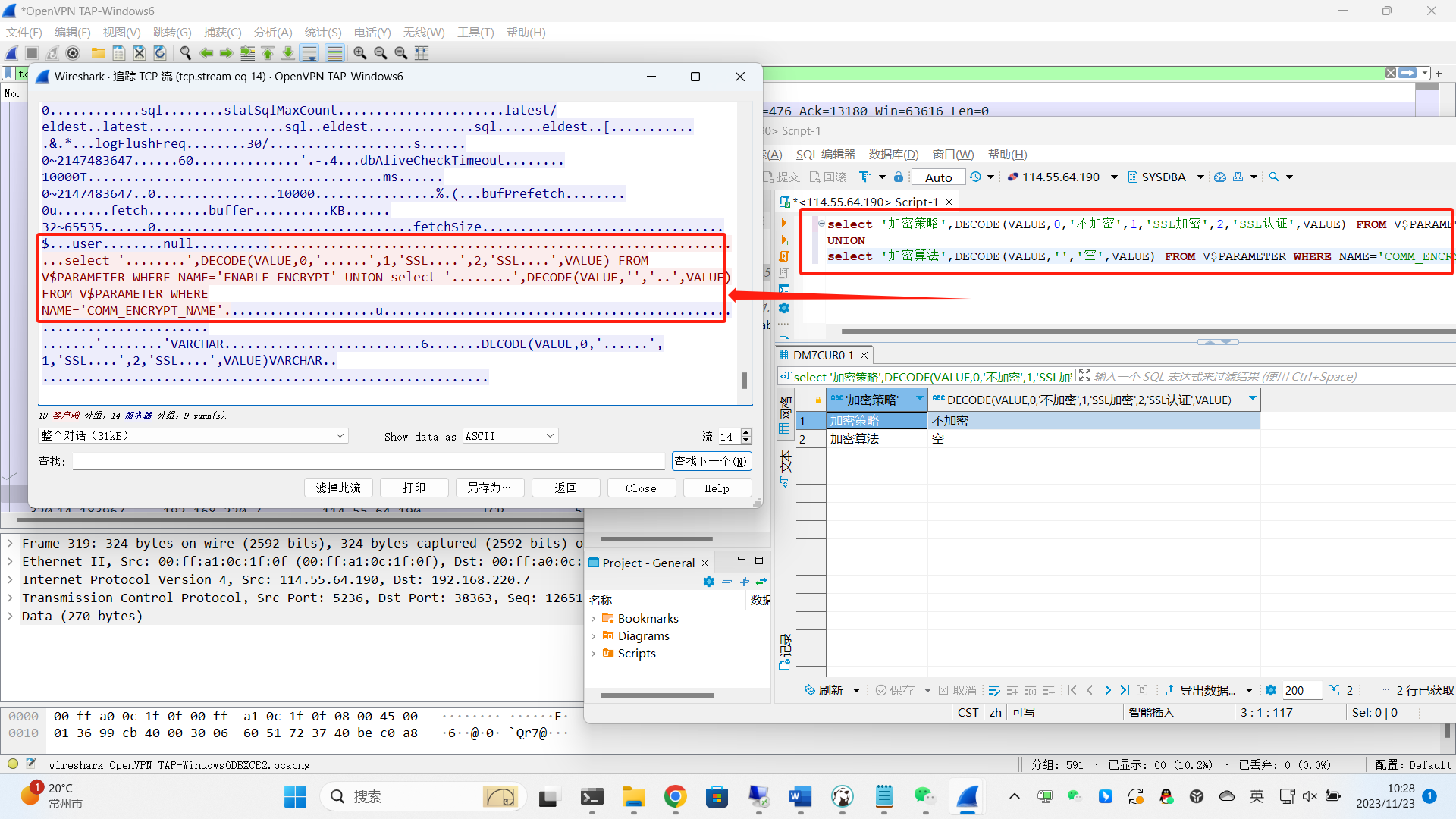1456x819 pixels.
Task: Expand Frame 319 details
Action: [10, 543]
